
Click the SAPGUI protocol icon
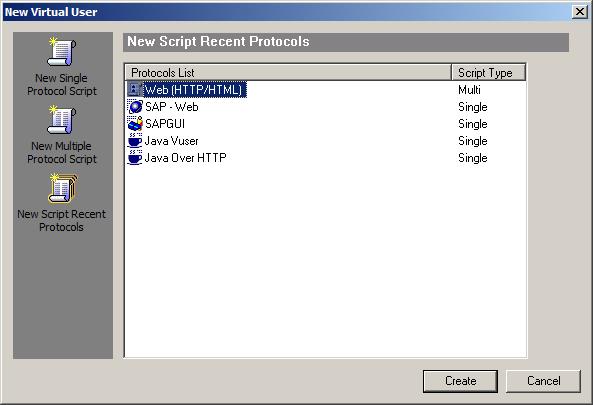[135, 124]
